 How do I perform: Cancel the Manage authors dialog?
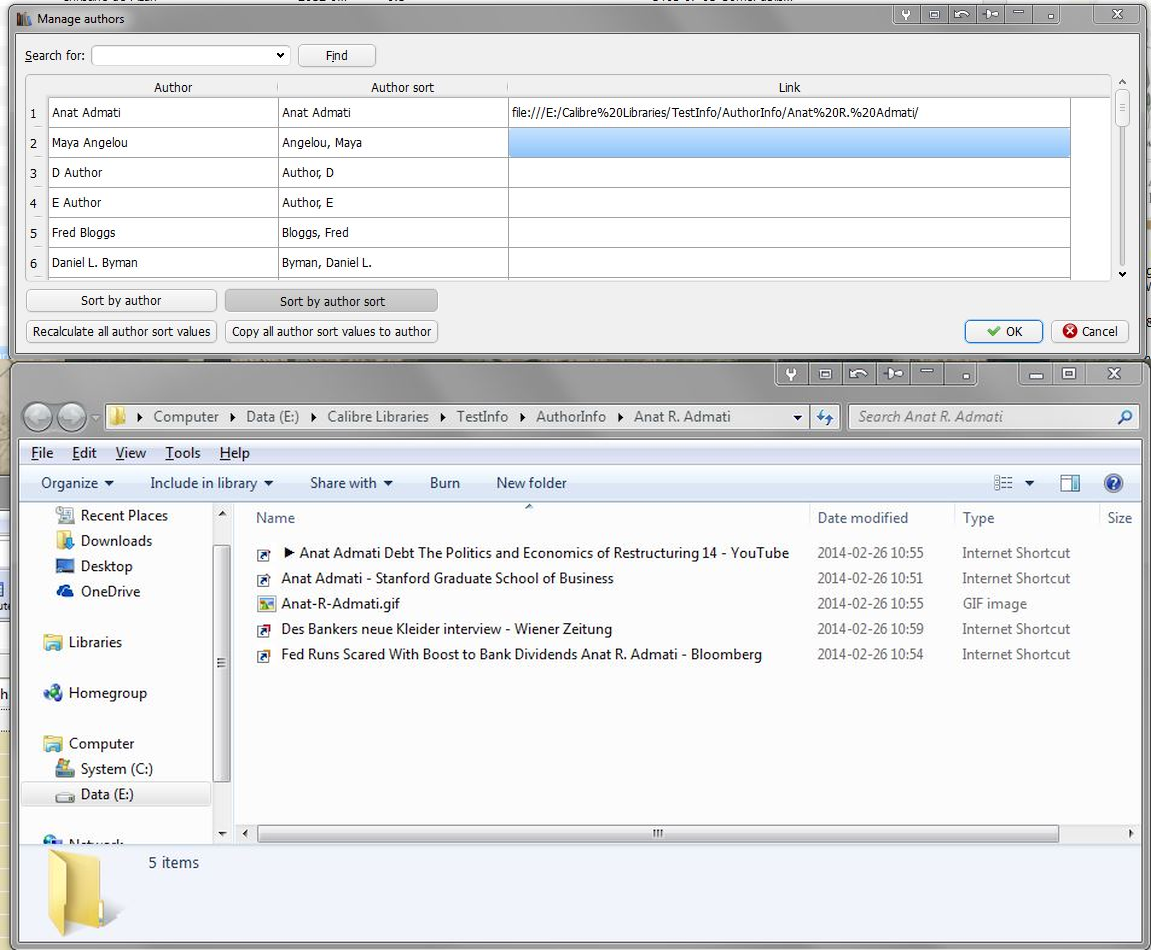click(1090, 331)
